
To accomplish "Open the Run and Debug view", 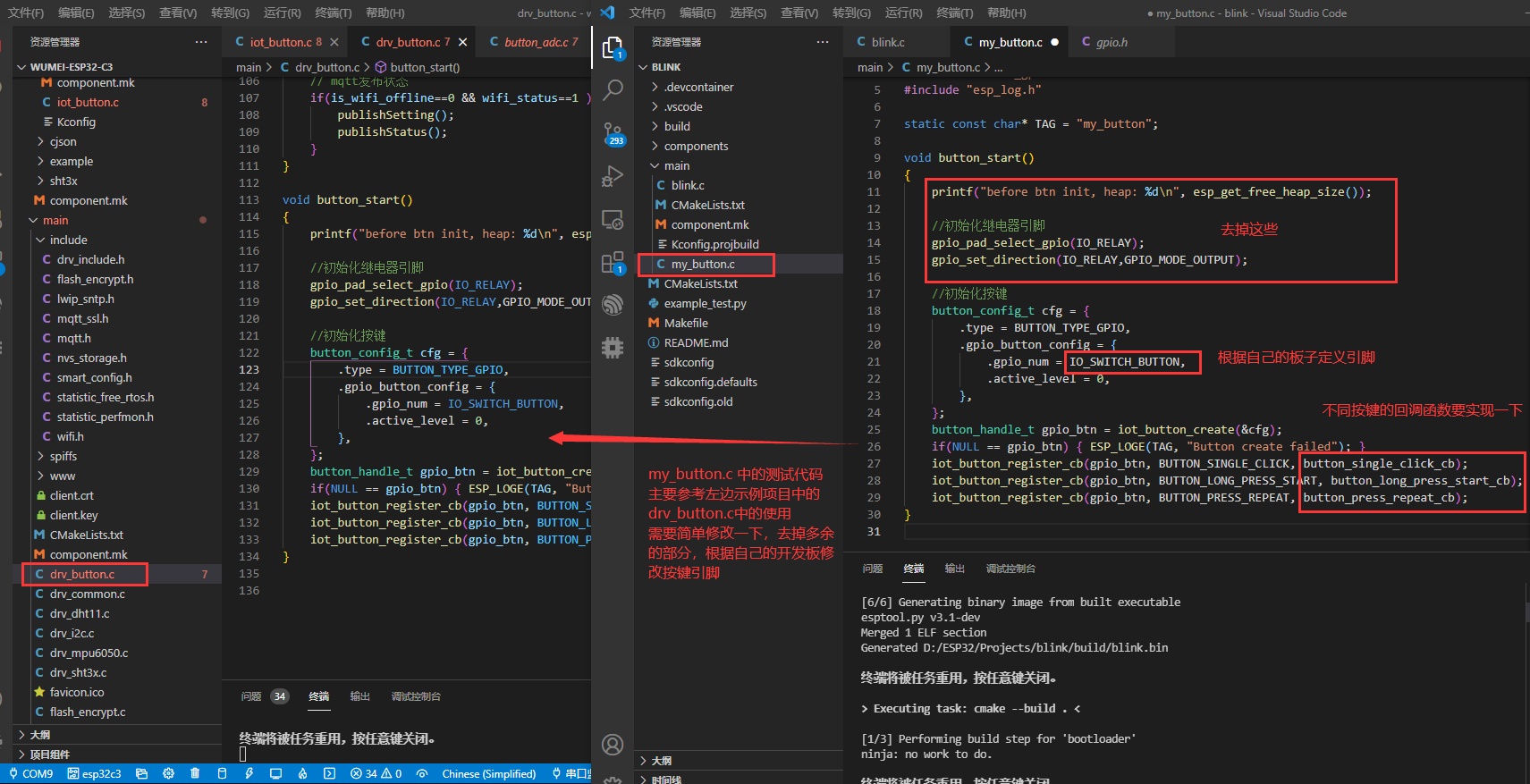I will click(613, 176).
